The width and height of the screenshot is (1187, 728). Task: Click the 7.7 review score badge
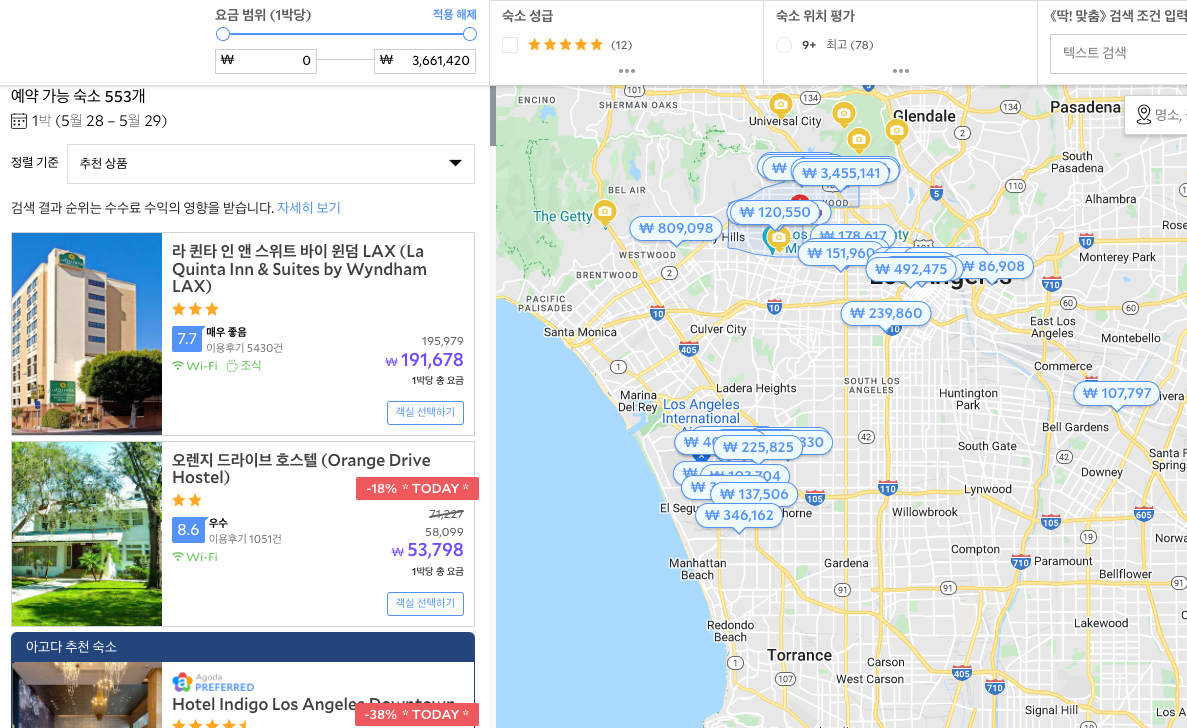point(187,339)
